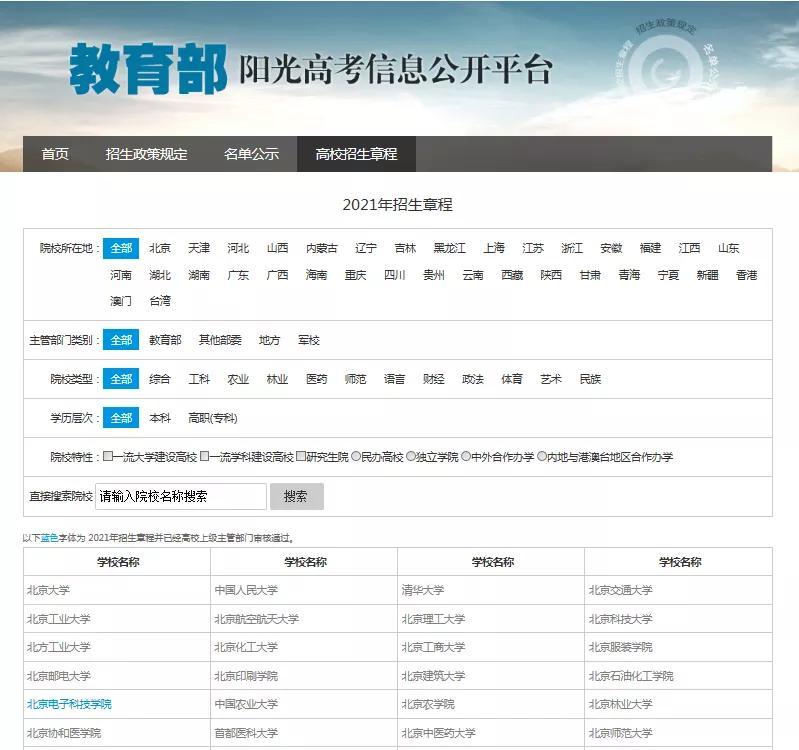The width and height of the screenshot is (799, 750).
Task: Open the 名单公示 navigation tab
Action: [251, 154]
